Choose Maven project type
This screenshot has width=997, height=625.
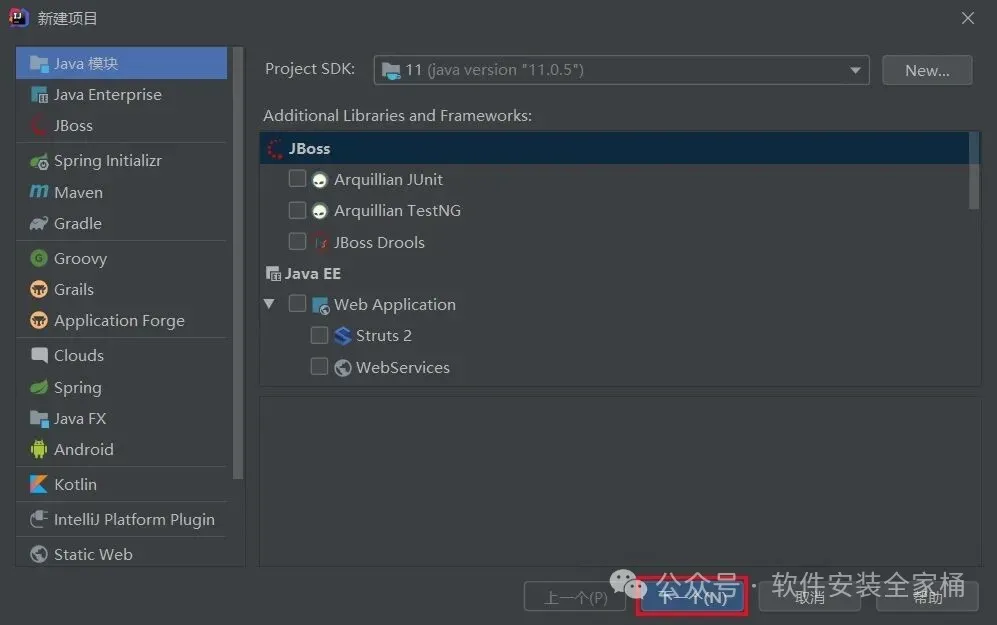click(121, 192)
